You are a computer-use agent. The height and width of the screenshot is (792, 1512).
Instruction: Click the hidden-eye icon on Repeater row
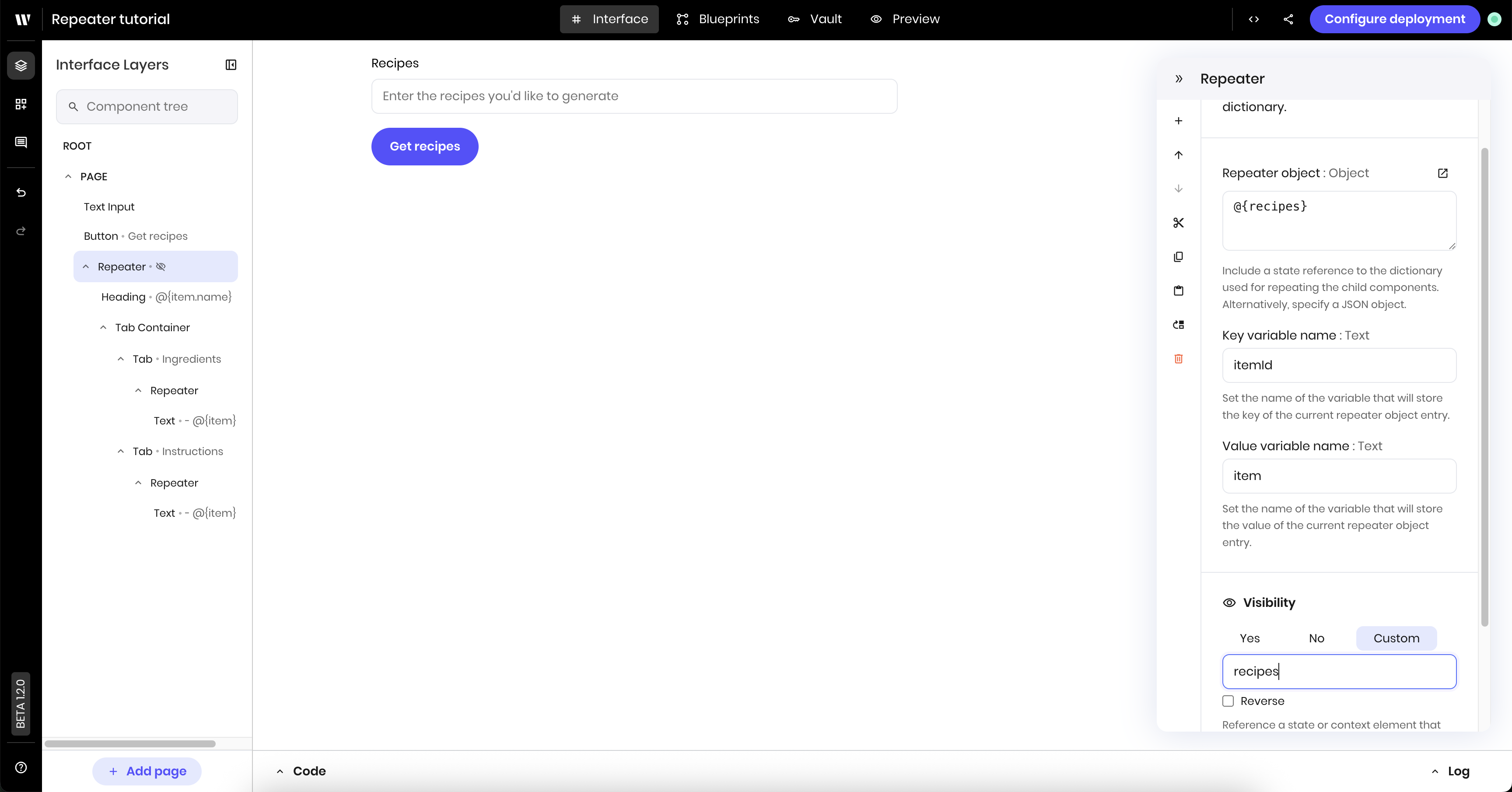click(161, 266)
